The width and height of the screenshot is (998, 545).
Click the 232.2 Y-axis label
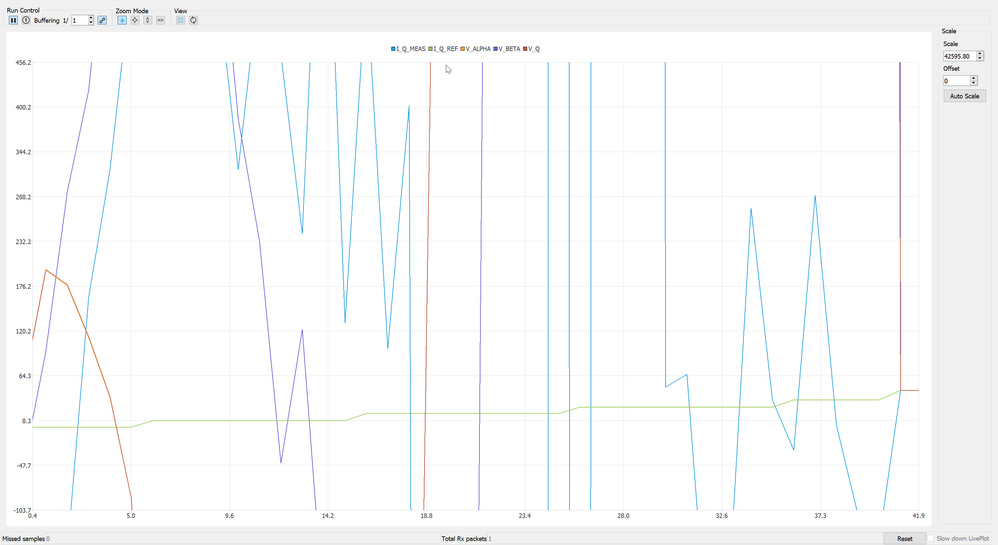point(24,242)
